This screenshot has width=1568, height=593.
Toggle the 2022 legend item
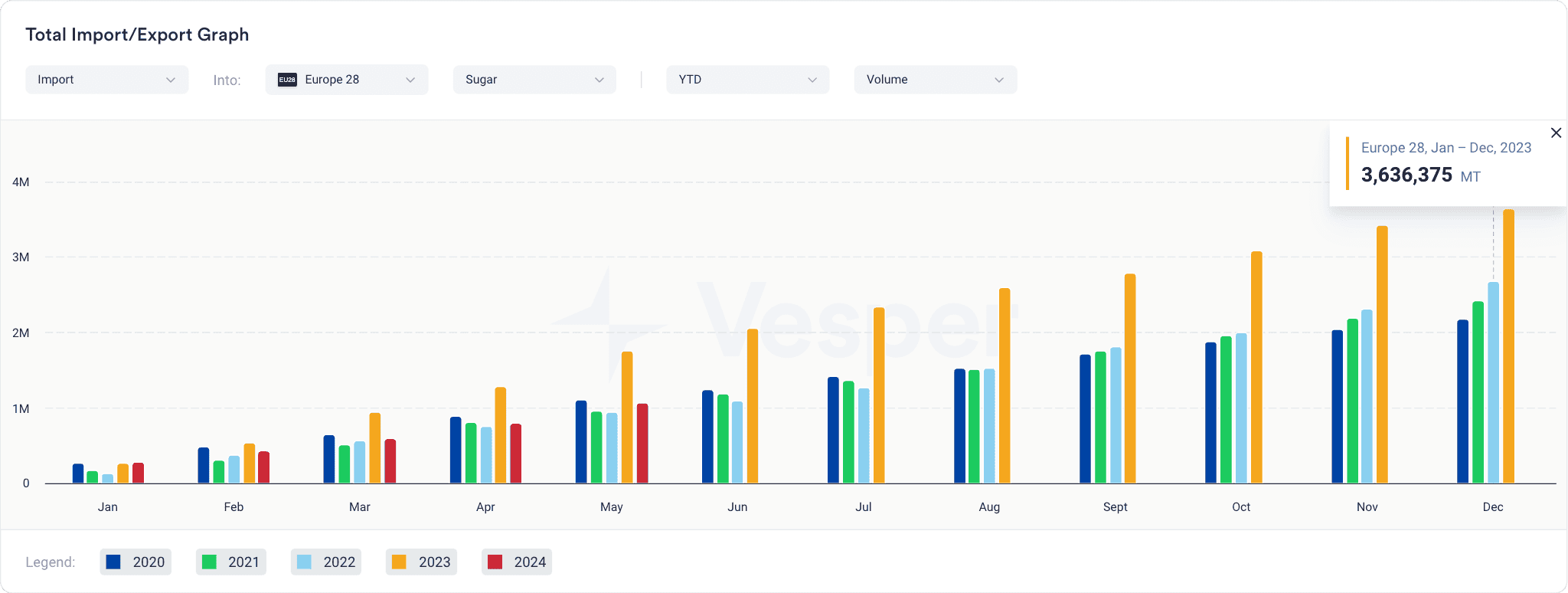pyautogui.click(x=325, y=562)
